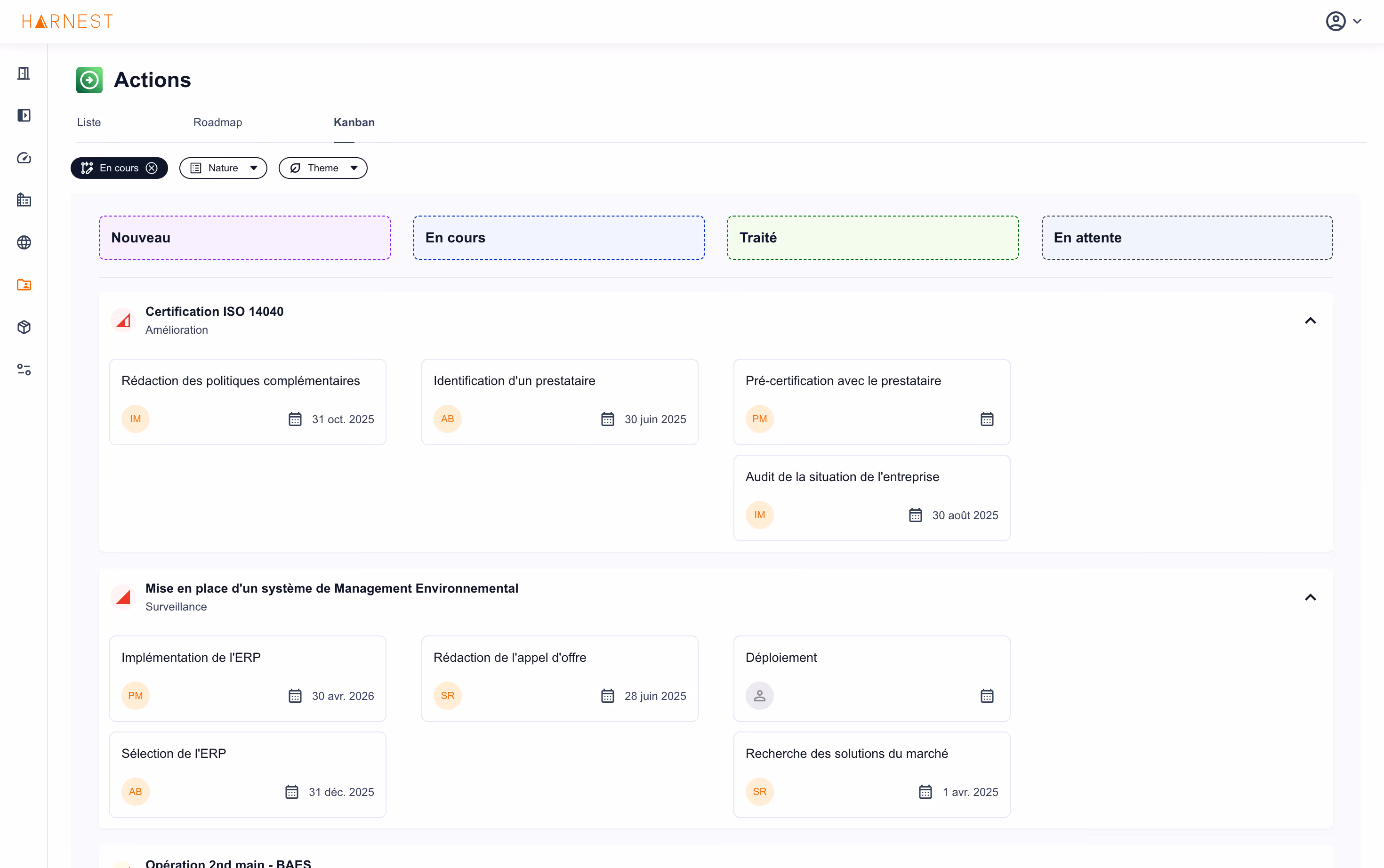Image resolution: width=1384 pixels, height=868 pixels.
Task: Open the settings sliders icon at sidebar bottom
Action: tap(24, 369)
